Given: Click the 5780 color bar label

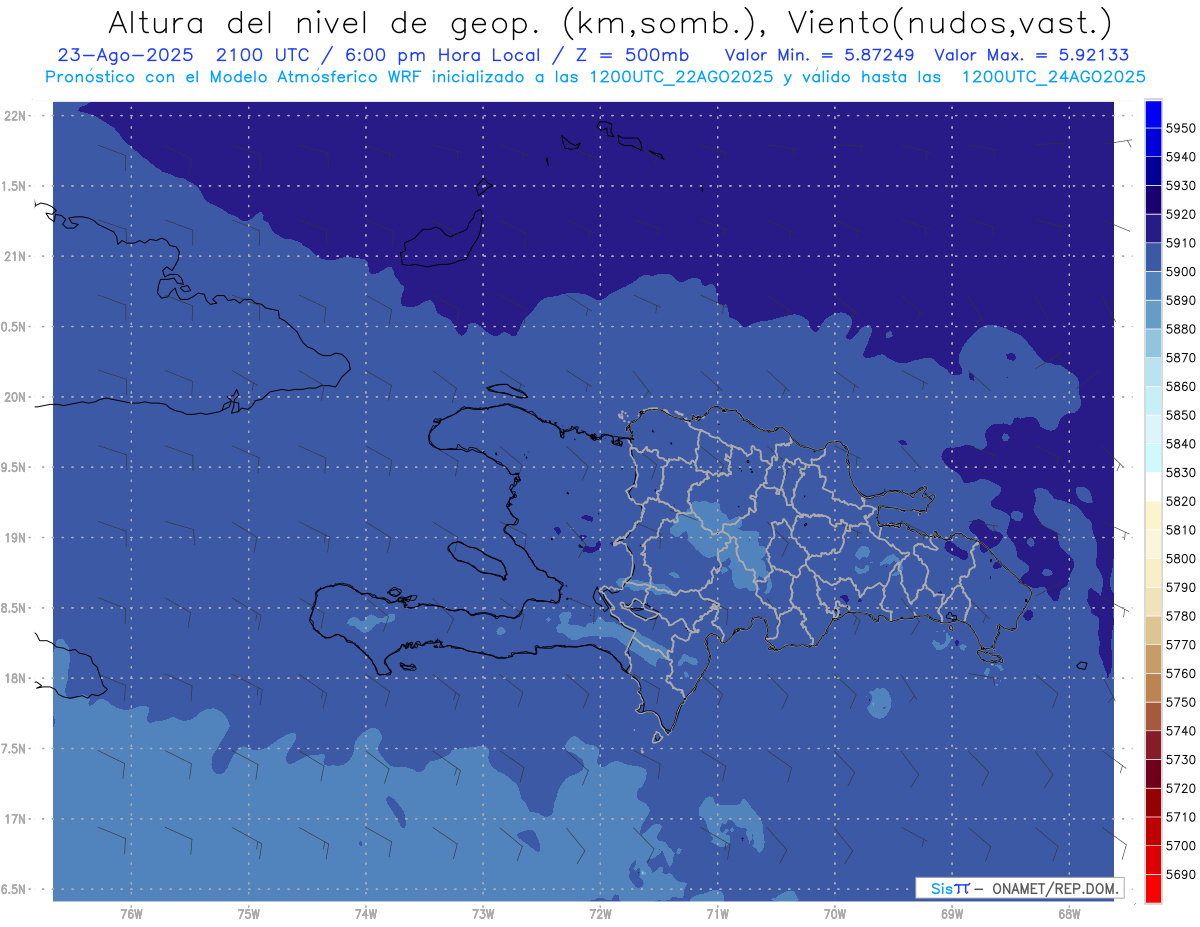Looking at the screenshot, I should [x=1180, y=616].
